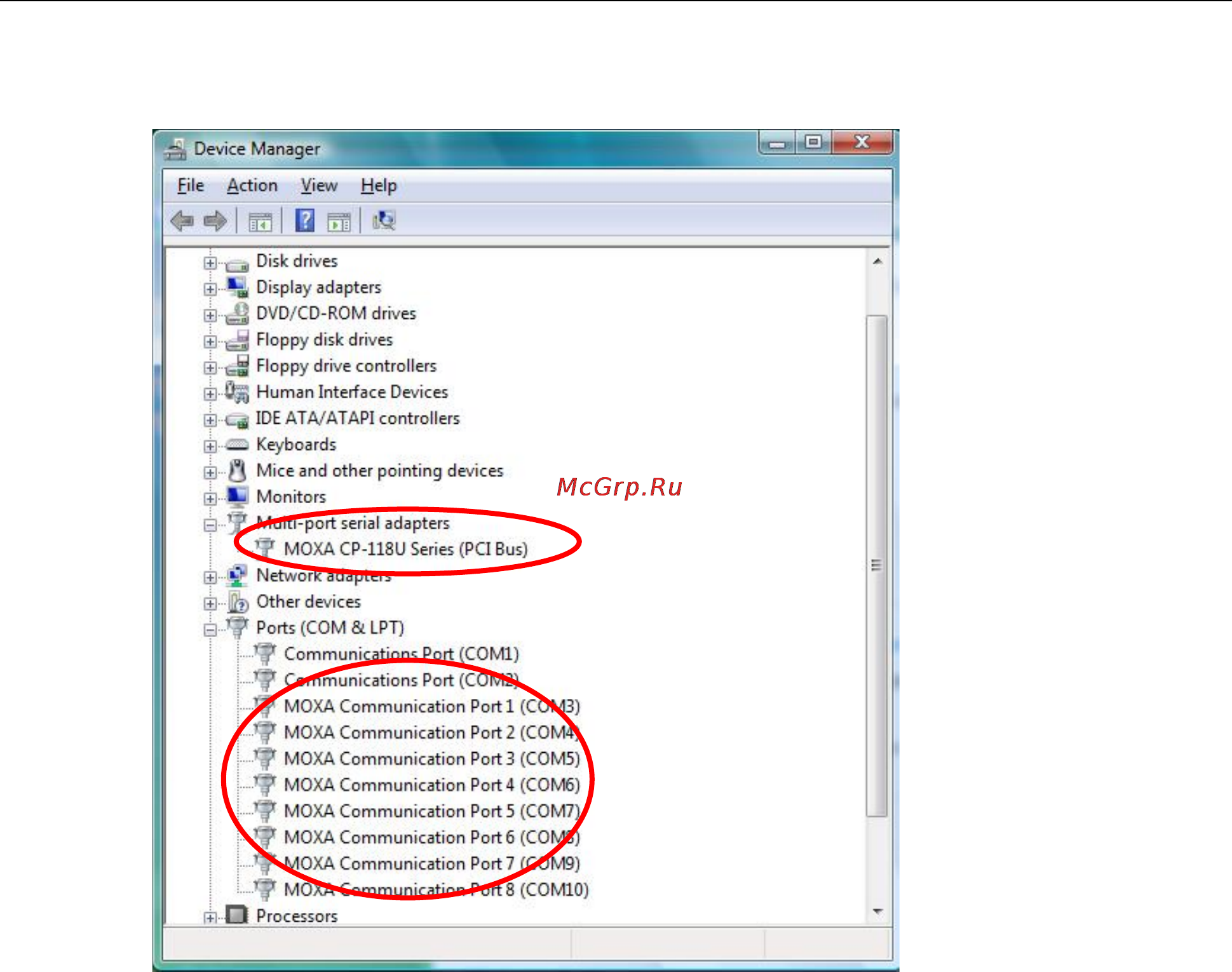Select MOXA Communication Port 8 (COM10)
The height and width of the screenshot is (972, 1232).
pos(437,889)
